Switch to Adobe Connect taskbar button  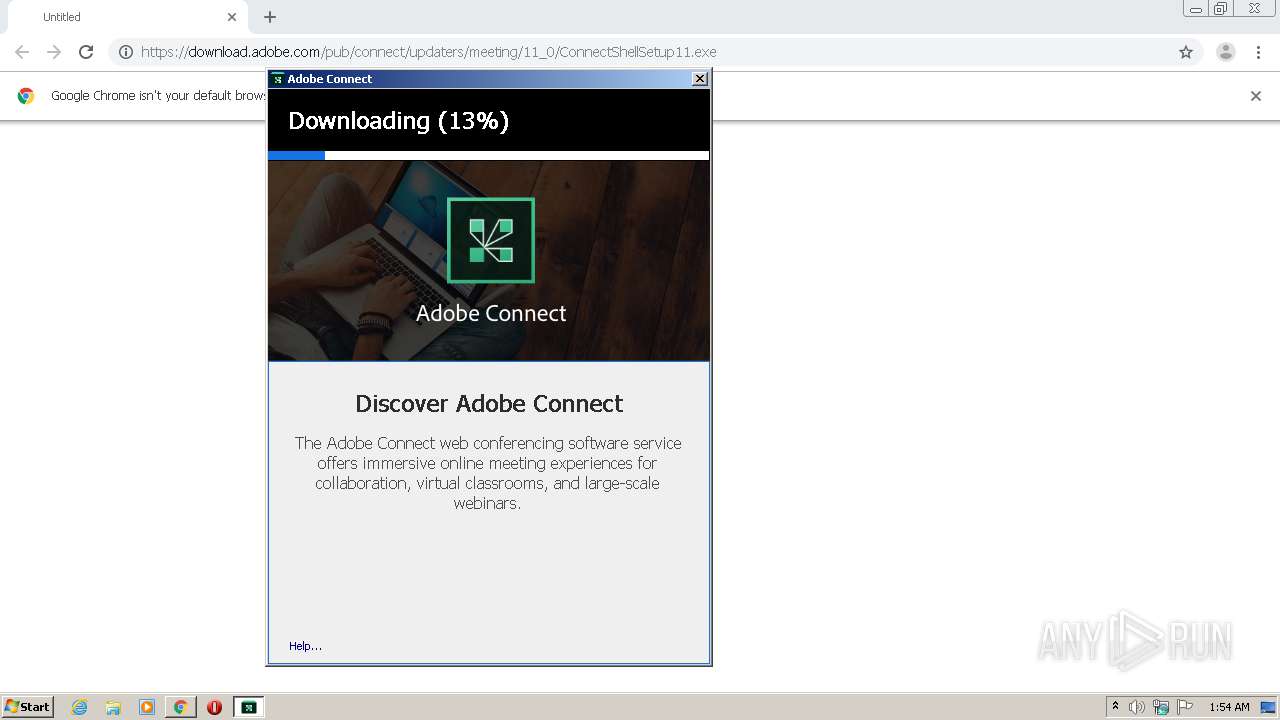click(x=249, y=707)
